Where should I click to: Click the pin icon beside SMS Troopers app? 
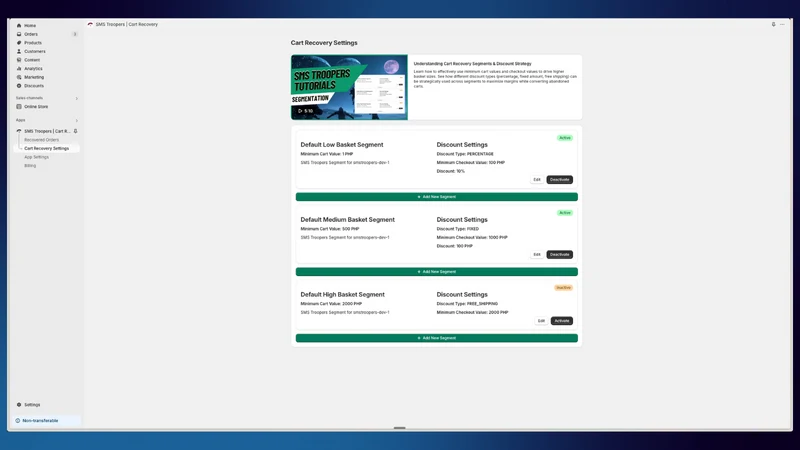click(x=76, y=131)
